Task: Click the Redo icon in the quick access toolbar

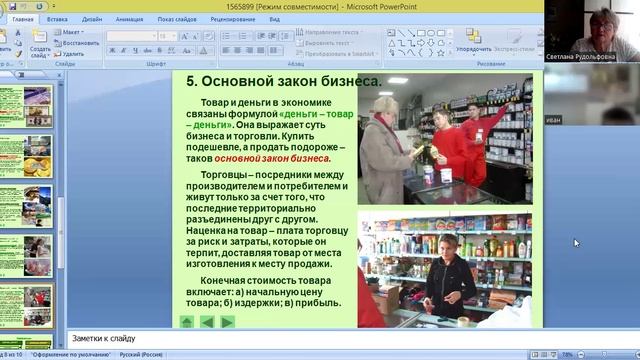Action: (39, 7)
